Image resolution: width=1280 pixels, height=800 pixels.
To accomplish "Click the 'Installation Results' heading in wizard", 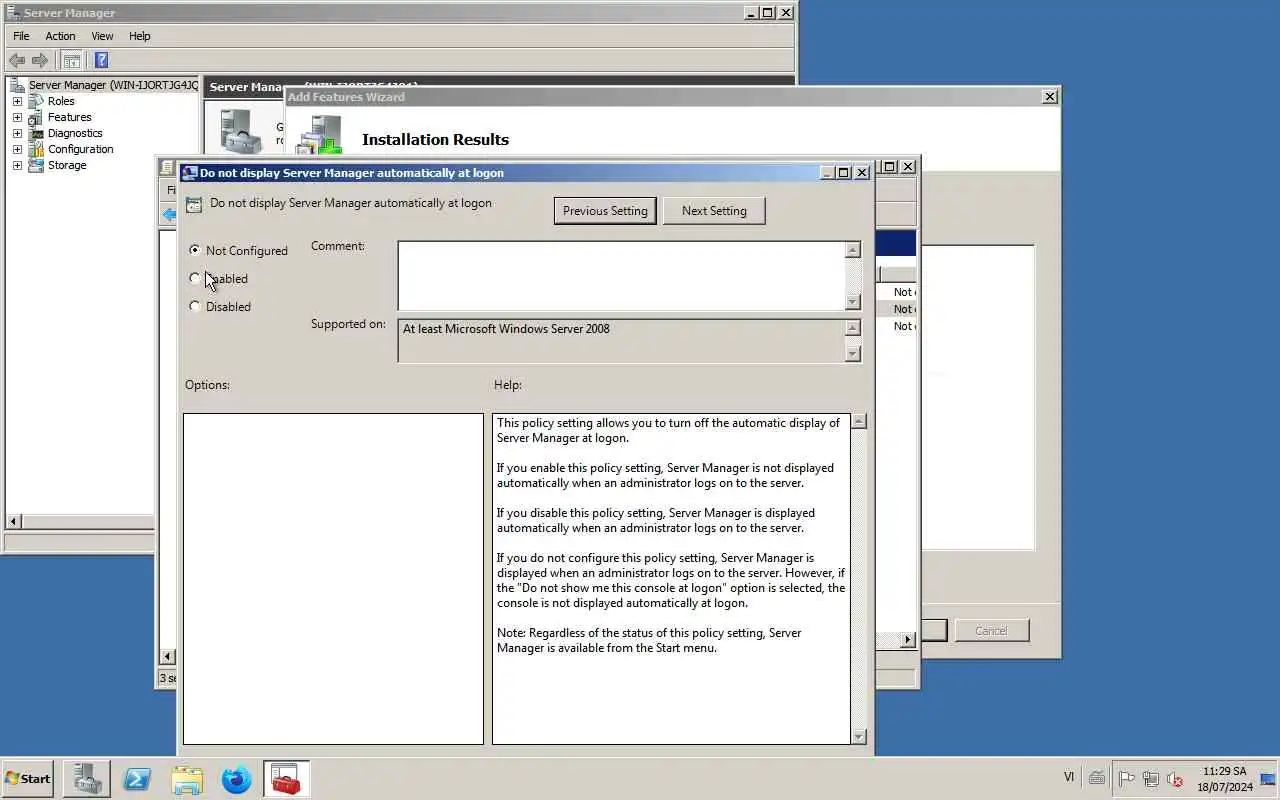I will click(435, 139).
